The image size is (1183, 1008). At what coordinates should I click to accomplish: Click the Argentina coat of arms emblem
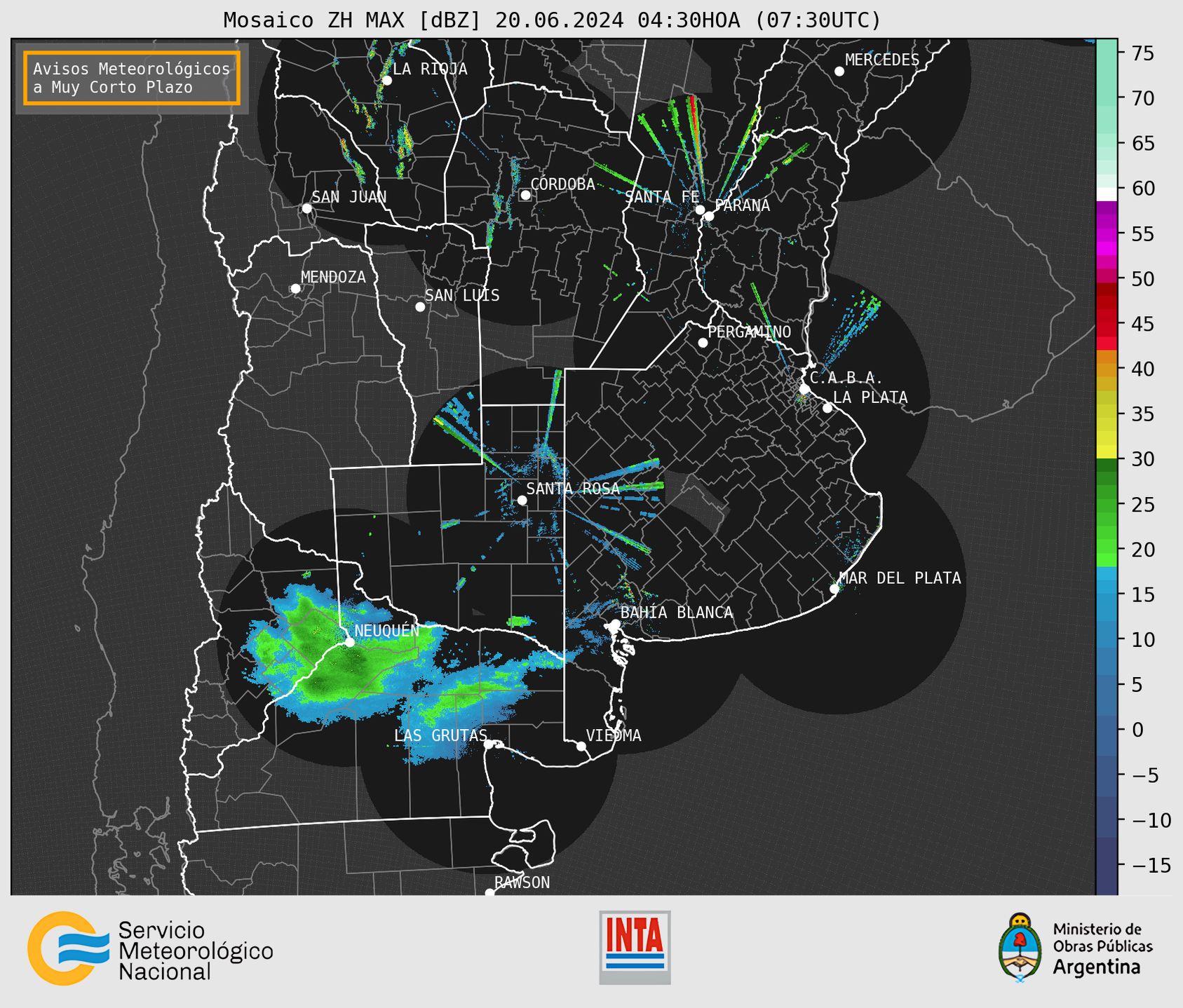point(1020,947)
